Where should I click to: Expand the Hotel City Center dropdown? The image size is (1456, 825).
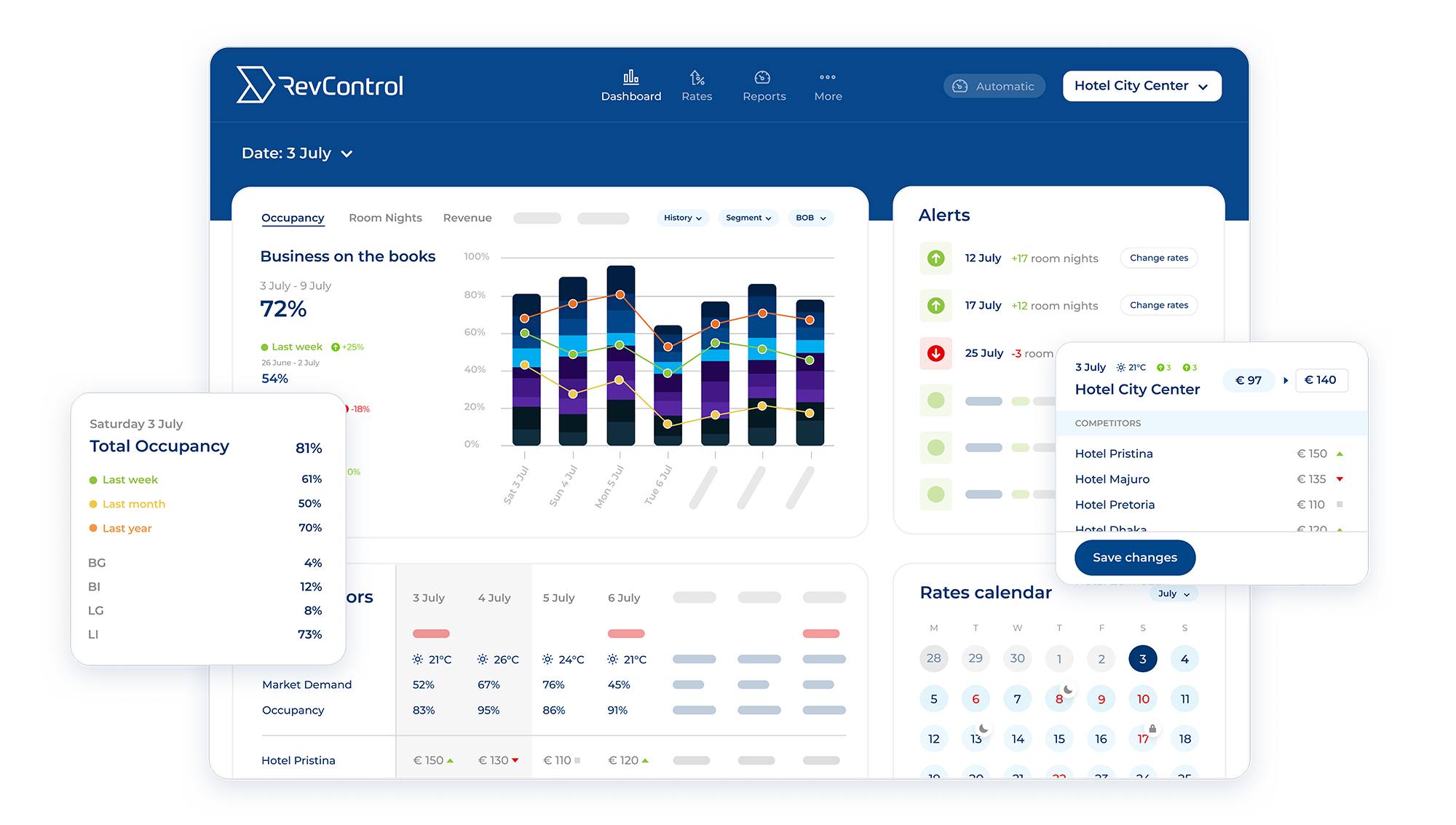pyautogui.click(x=1142, y=86)
